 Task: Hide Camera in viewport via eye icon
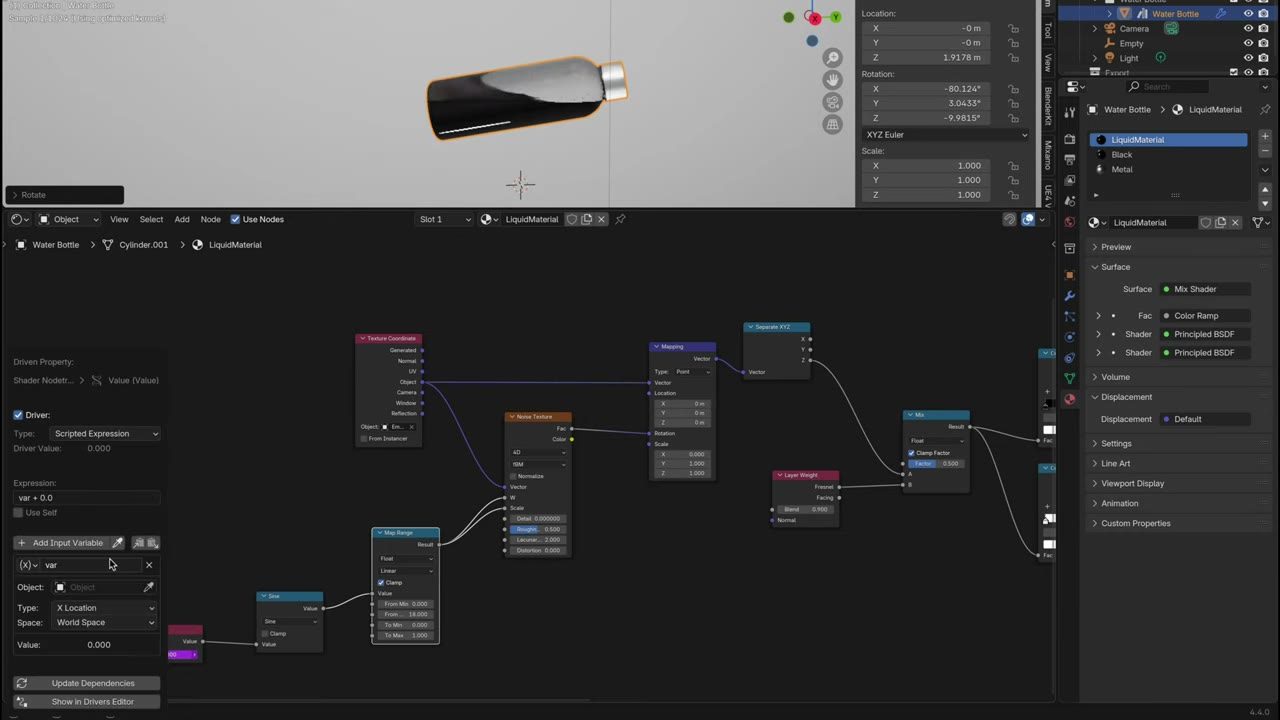click(x=1248, y=29)
